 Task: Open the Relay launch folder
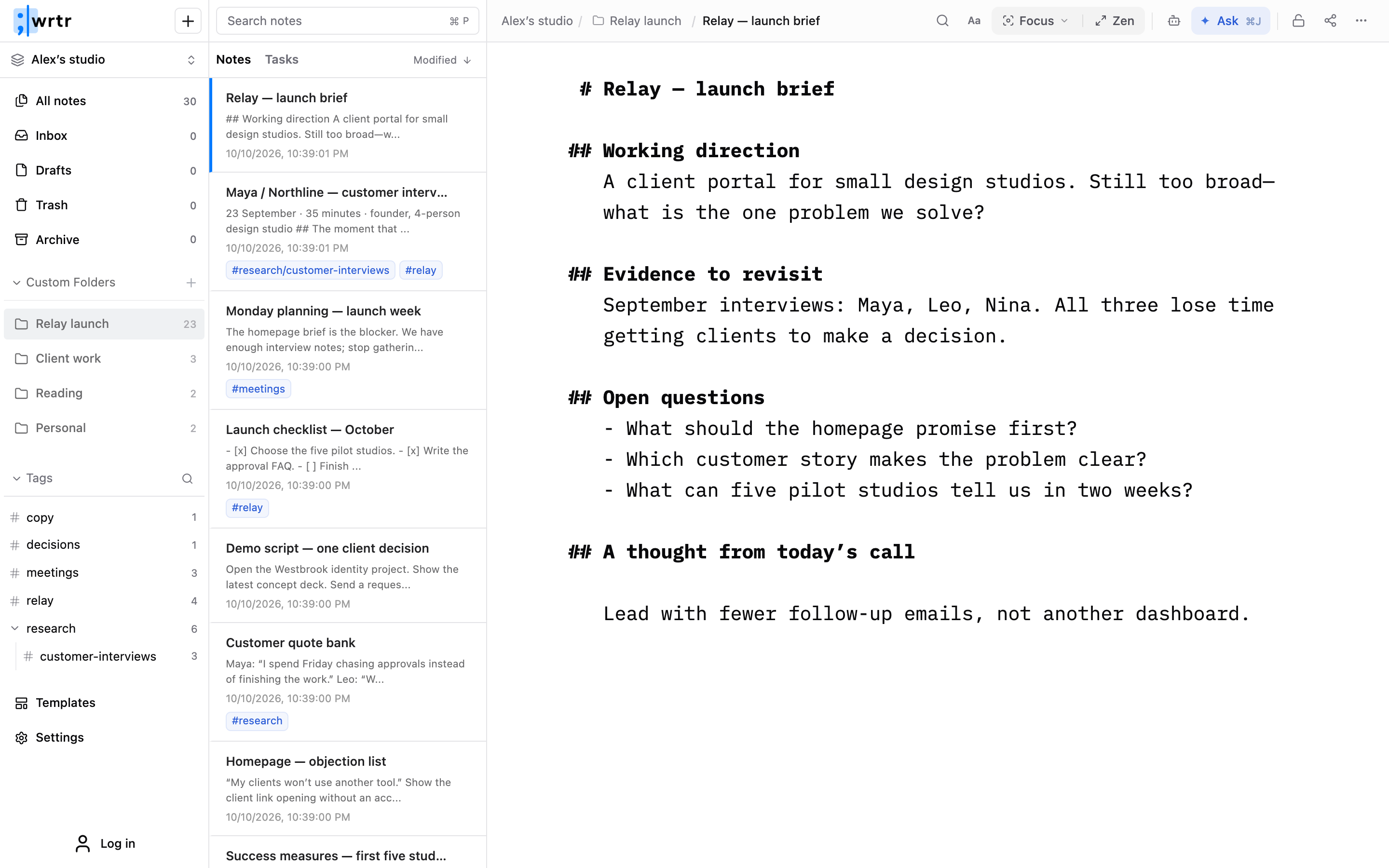click(105, 324)
